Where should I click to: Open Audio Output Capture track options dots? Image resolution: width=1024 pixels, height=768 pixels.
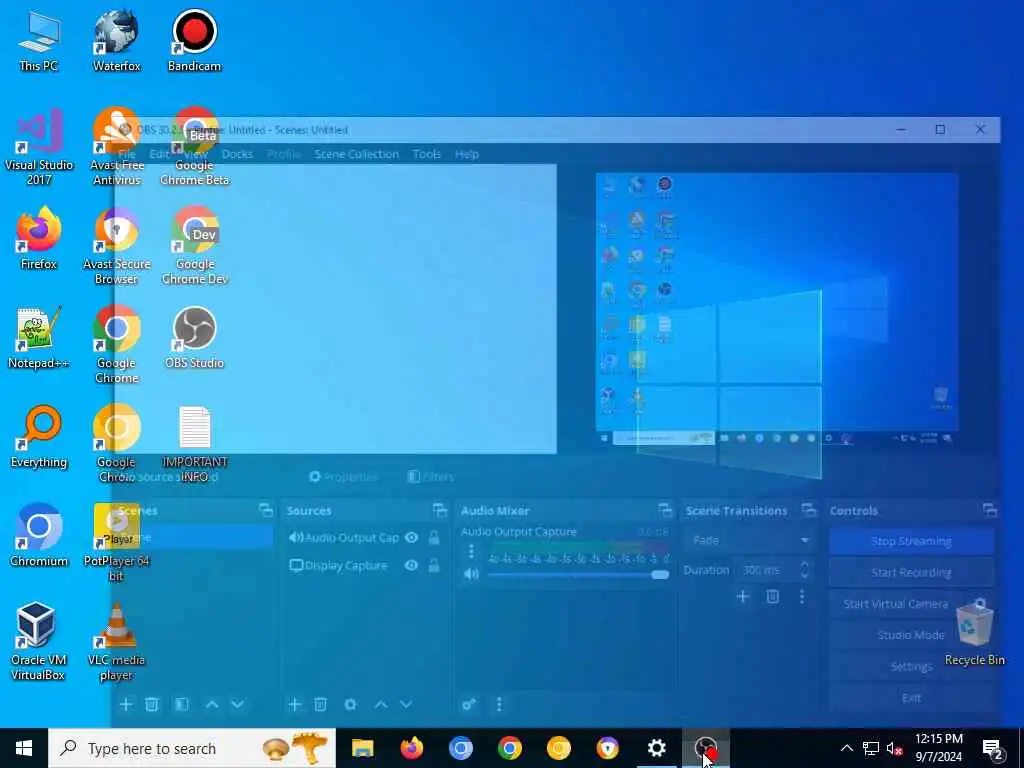(x=471, y=552)
